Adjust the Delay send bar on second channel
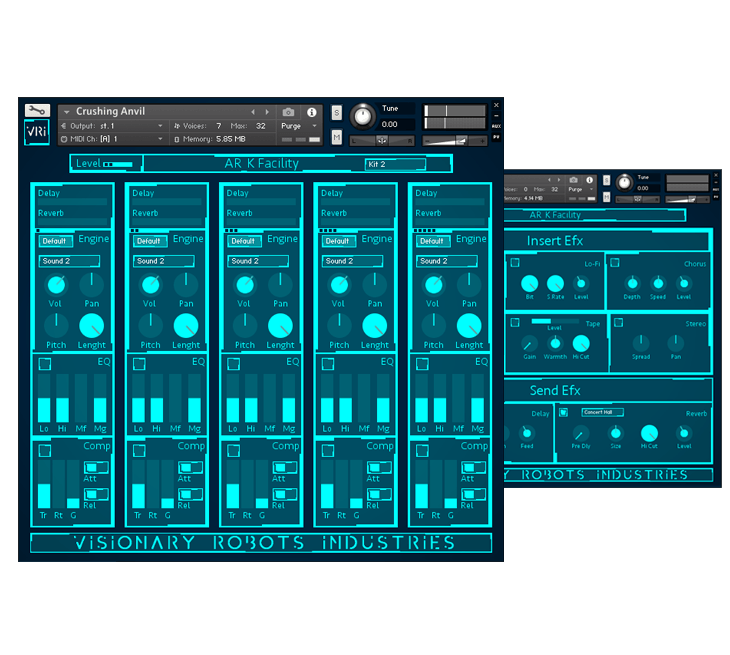Screen dimensions: 730x655 coord(167,203)
